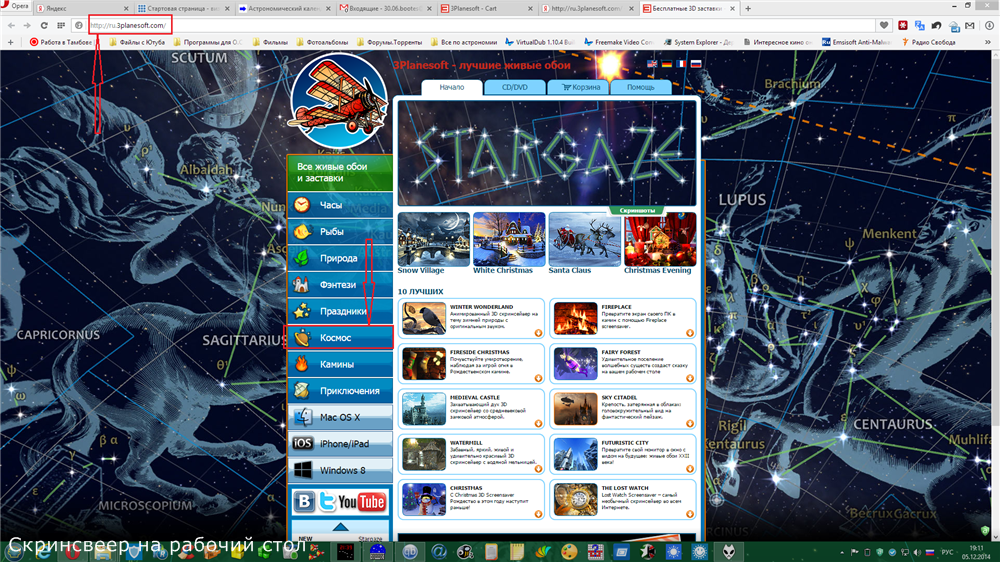The height and width of the screenshot is (562, 1000).
Task: Open the Santa Claus thumbnail
Action: [584, 239]
